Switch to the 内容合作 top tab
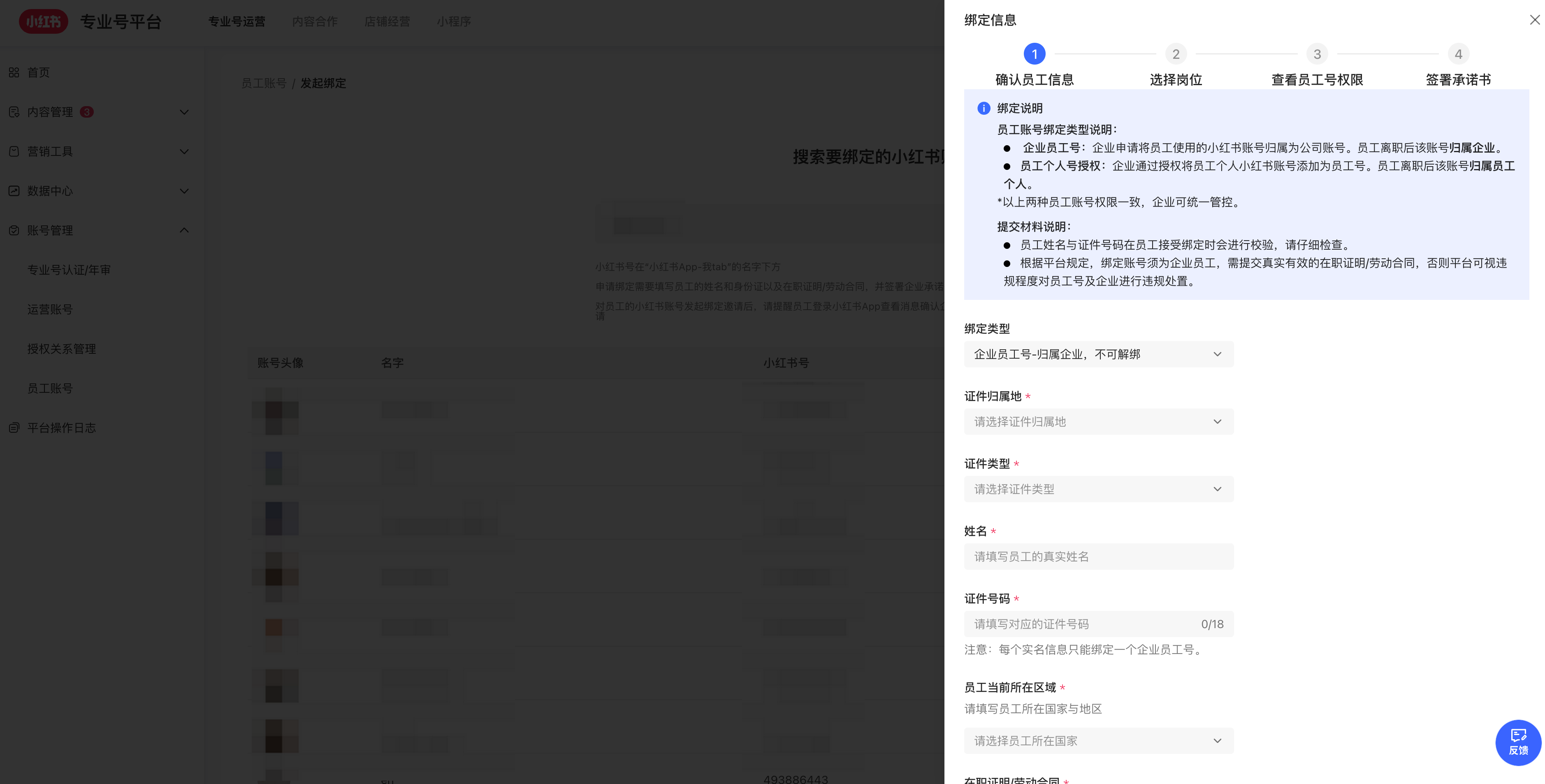Image resolution: width=1545 pixels, height=784 pixels. [x=314, y=21]
